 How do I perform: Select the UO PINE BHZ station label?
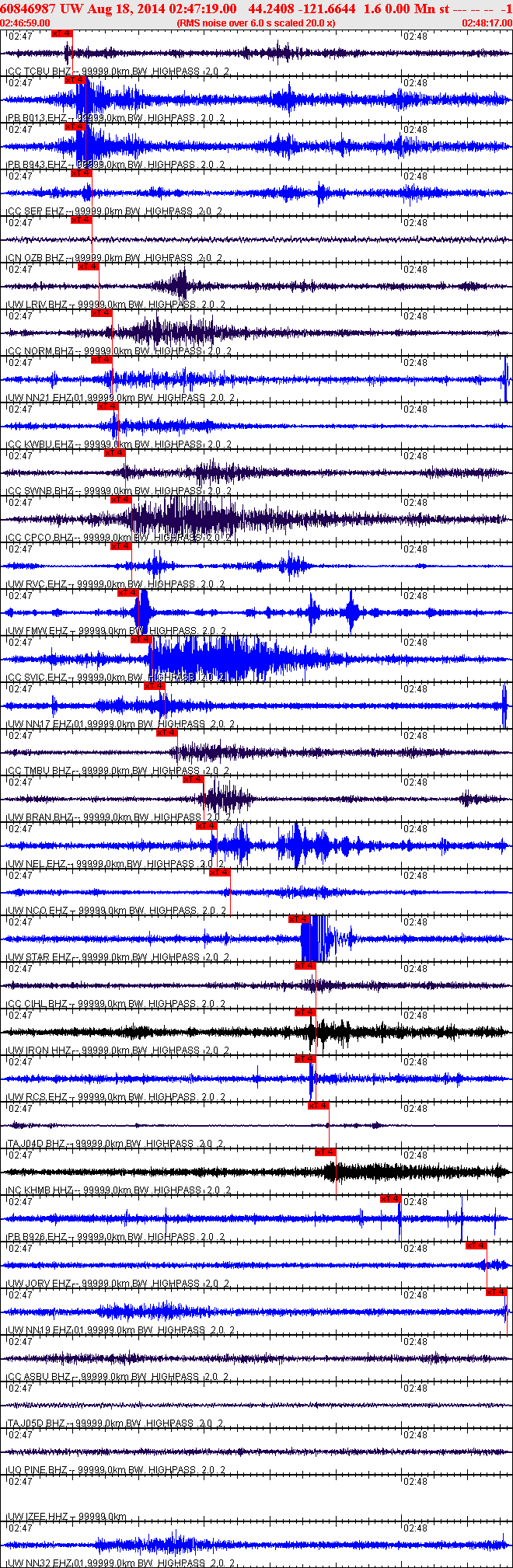[38, 1470]
